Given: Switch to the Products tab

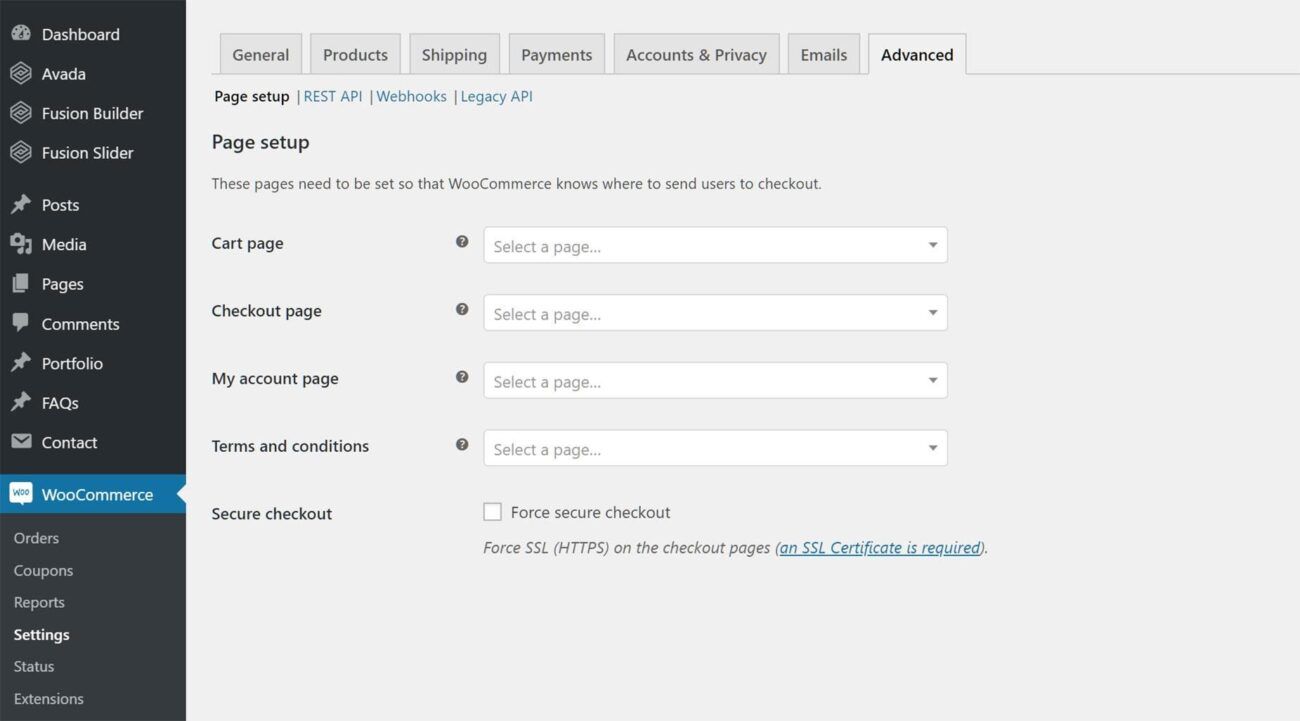Looking at the screenshot, I should (x=355, y=54).
